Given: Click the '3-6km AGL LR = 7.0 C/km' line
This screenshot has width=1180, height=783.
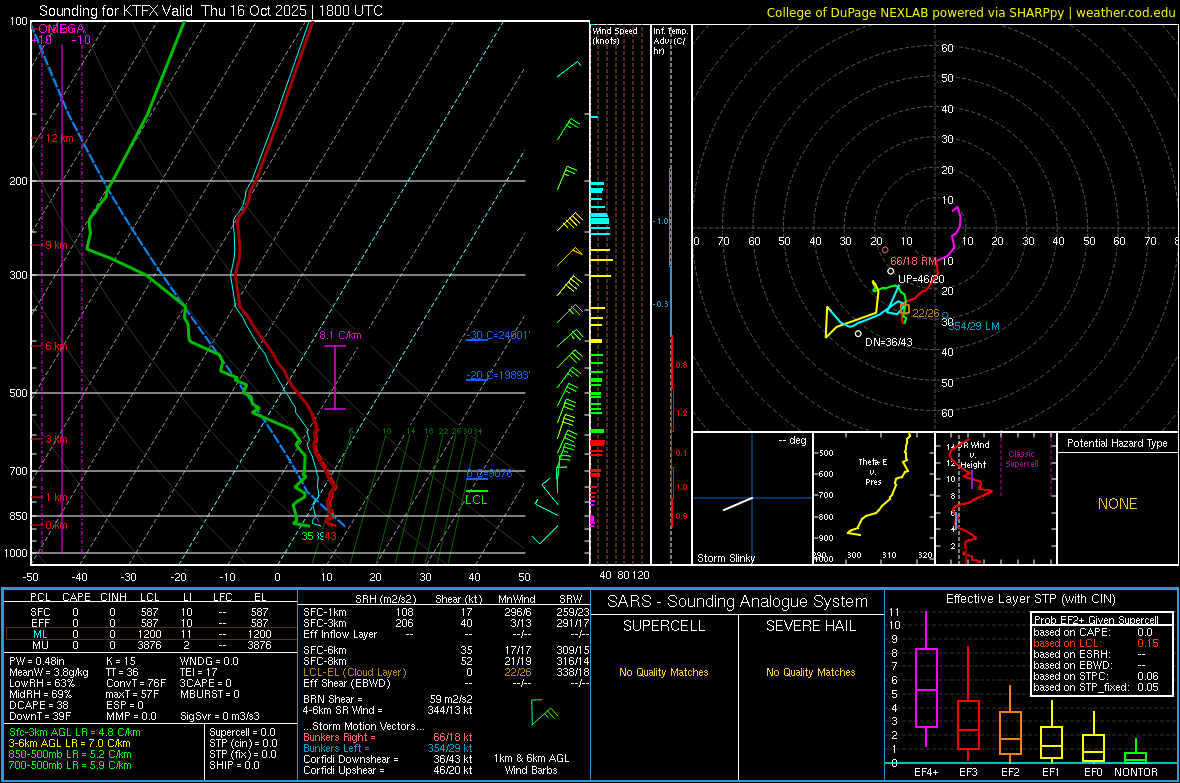Looking at the screenshot, I should tap(70, 743).
